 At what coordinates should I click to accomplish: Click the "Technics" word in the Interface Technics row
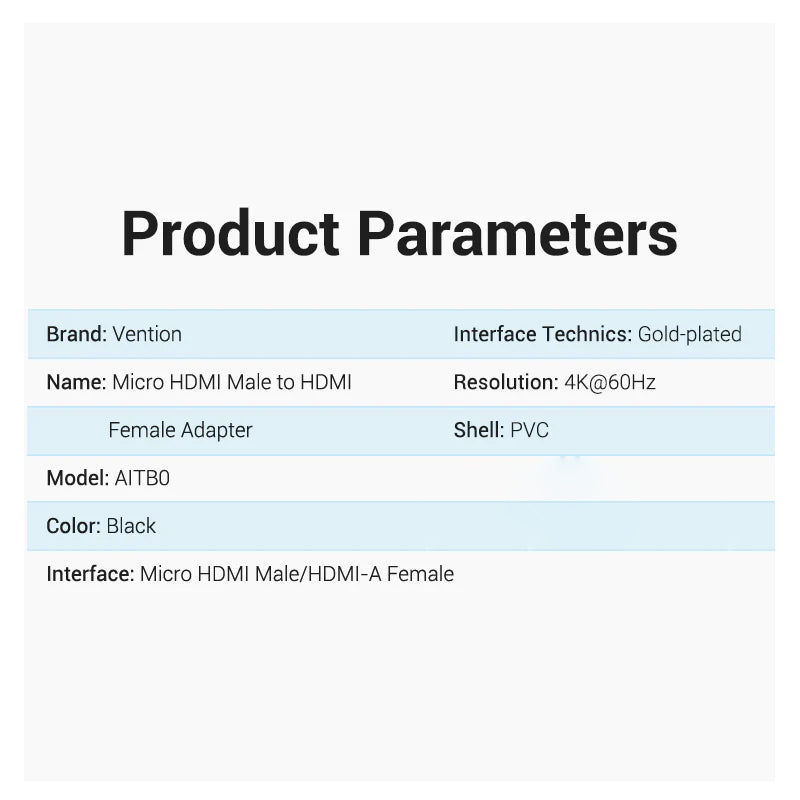coord(587,334)
